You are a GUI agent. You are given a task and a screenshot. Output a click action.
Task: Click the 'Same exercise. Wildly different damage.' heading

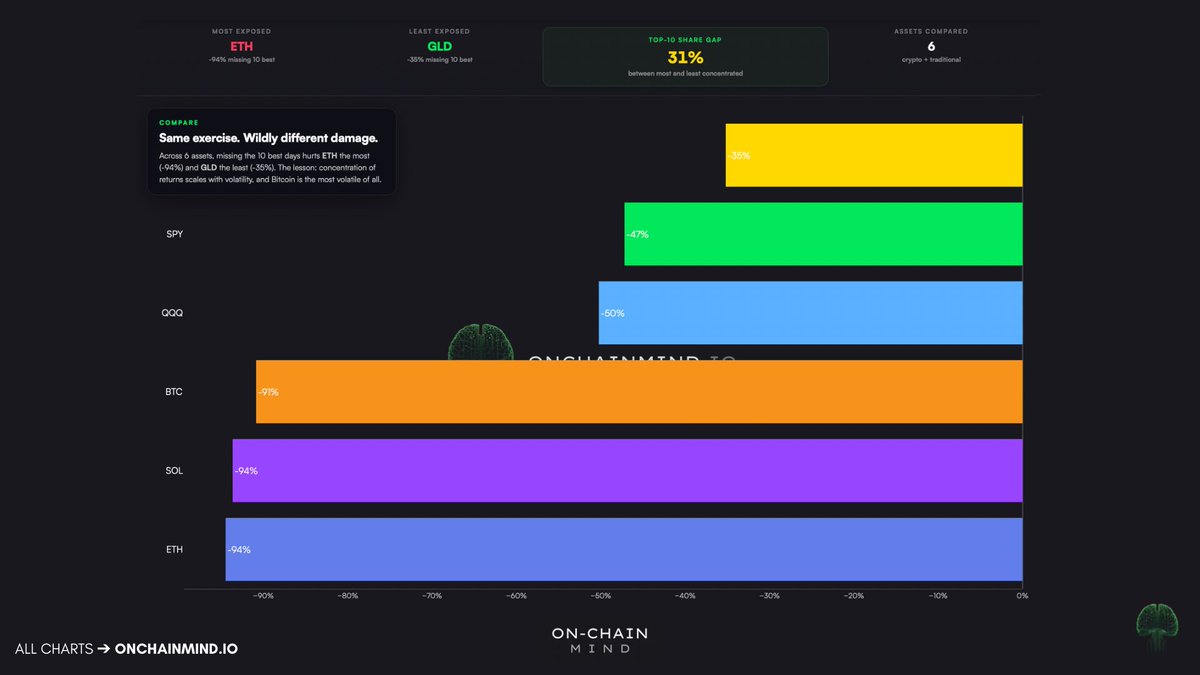point(269,138)
